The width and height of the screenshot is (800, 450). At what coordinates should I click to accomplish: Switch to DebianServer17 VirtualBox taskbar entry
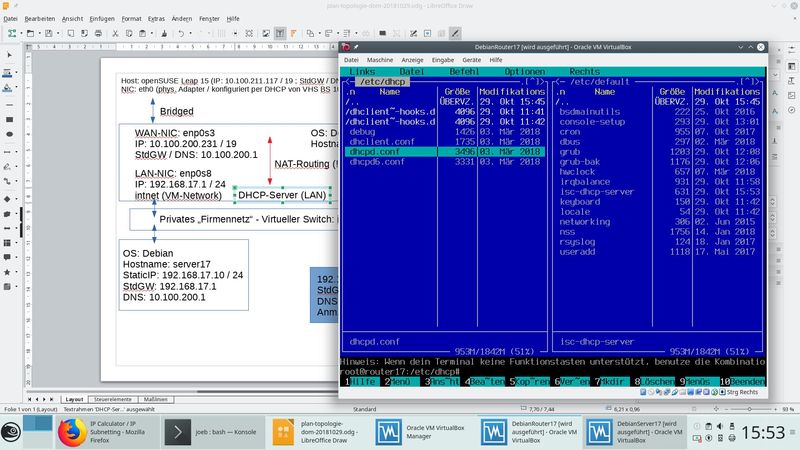pyautogui.click(x=635, y=432)
